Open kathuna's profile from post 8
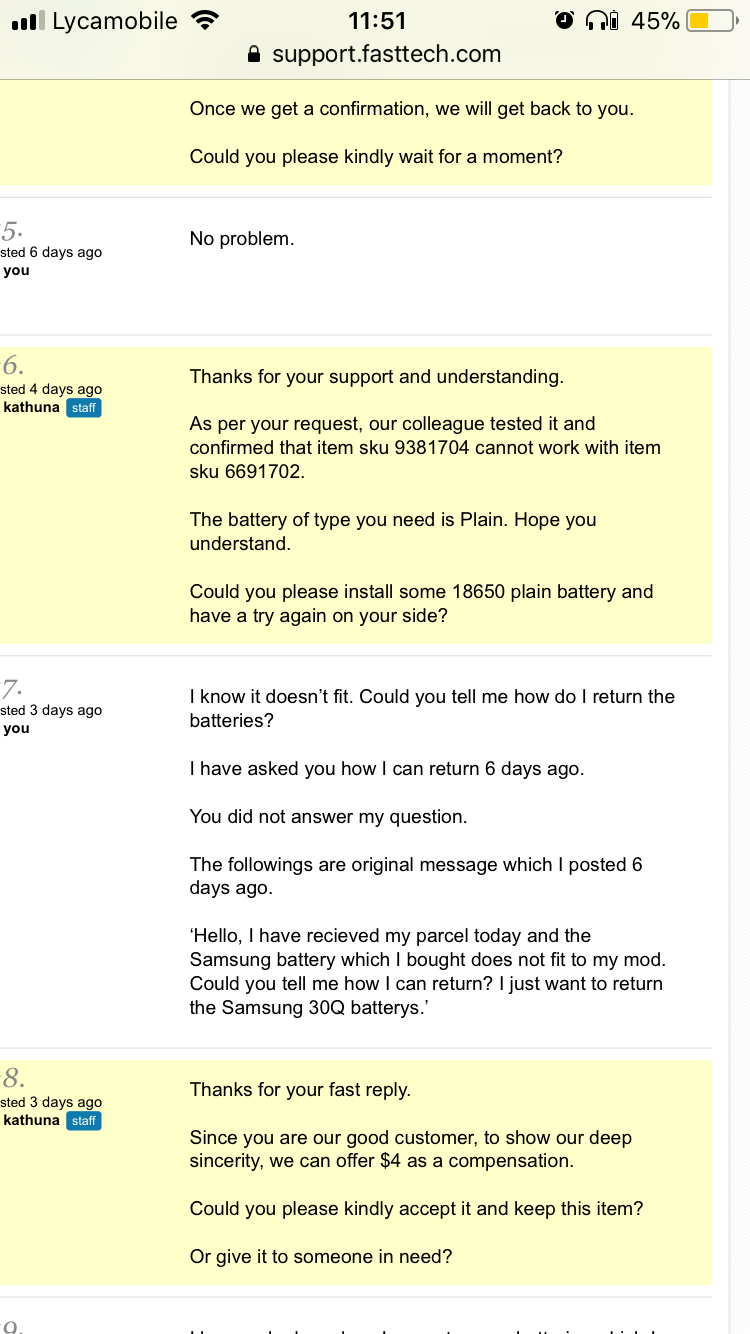Viewport: 750px width, 1334px height. tap(32, 1120)
